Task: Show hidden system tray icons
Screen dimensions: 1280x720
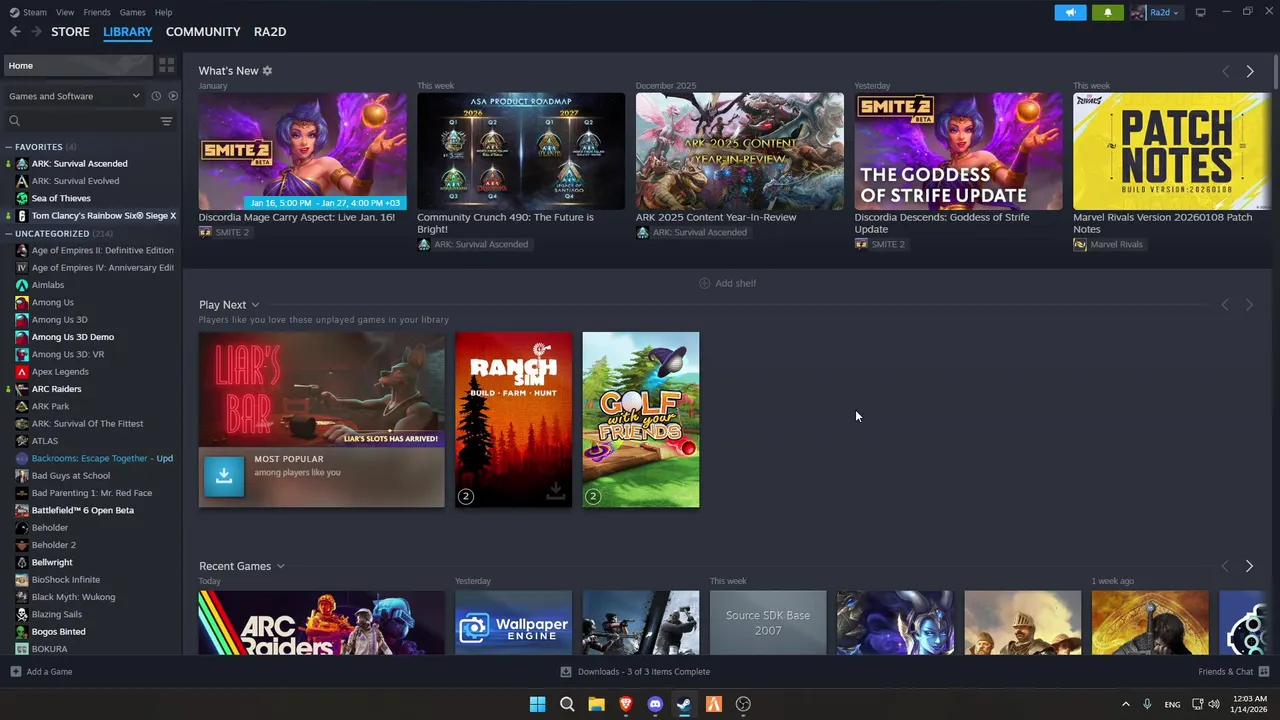Action: [1125, 704]
